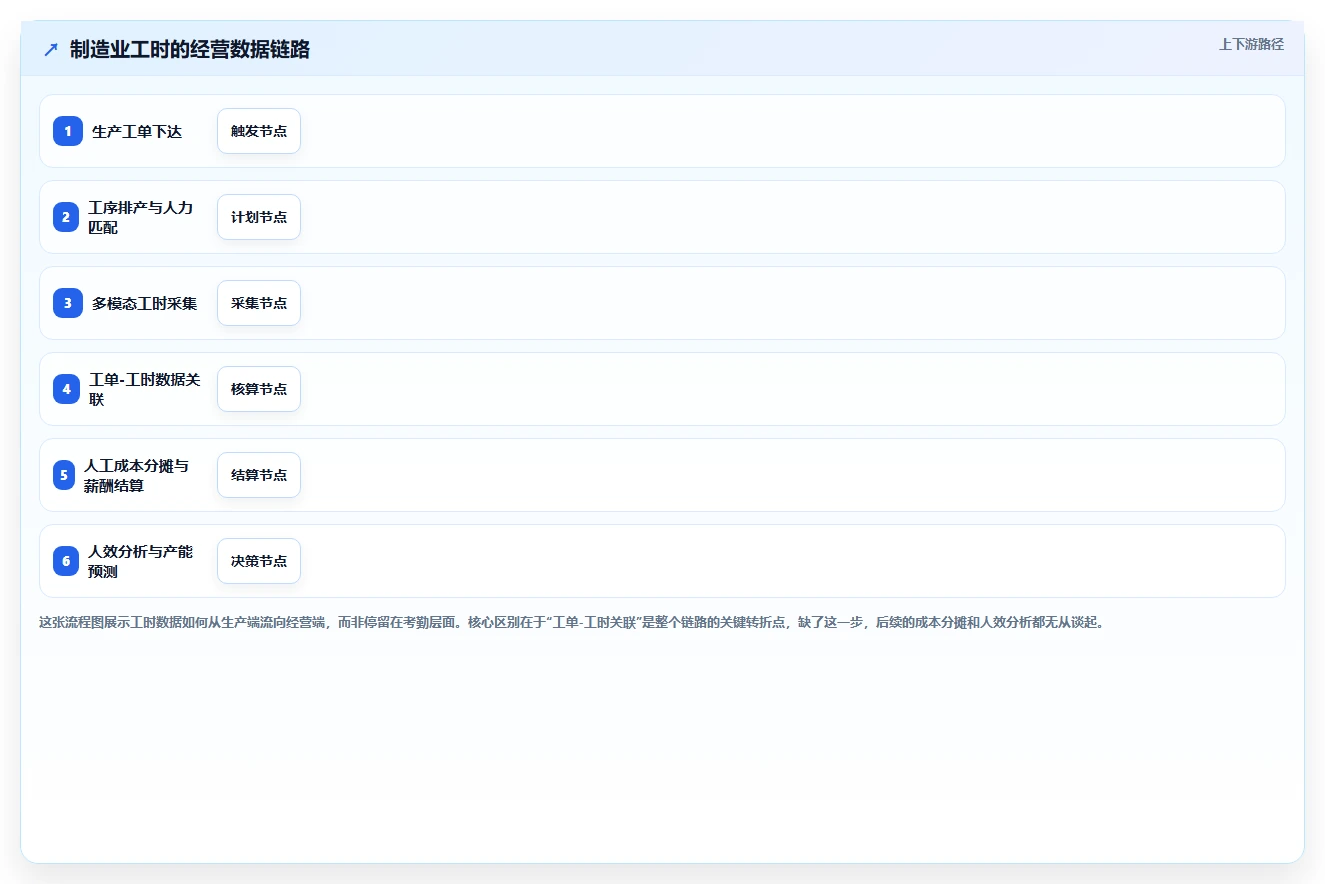
Task: Click the number 4 step badge
Action: (66, 389)
